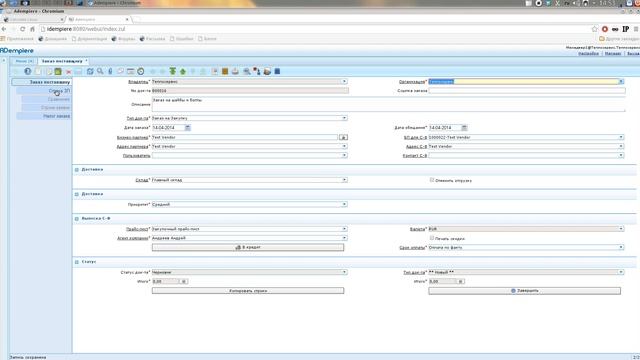Open the Прайс-лист dropdown

(344, 229)
